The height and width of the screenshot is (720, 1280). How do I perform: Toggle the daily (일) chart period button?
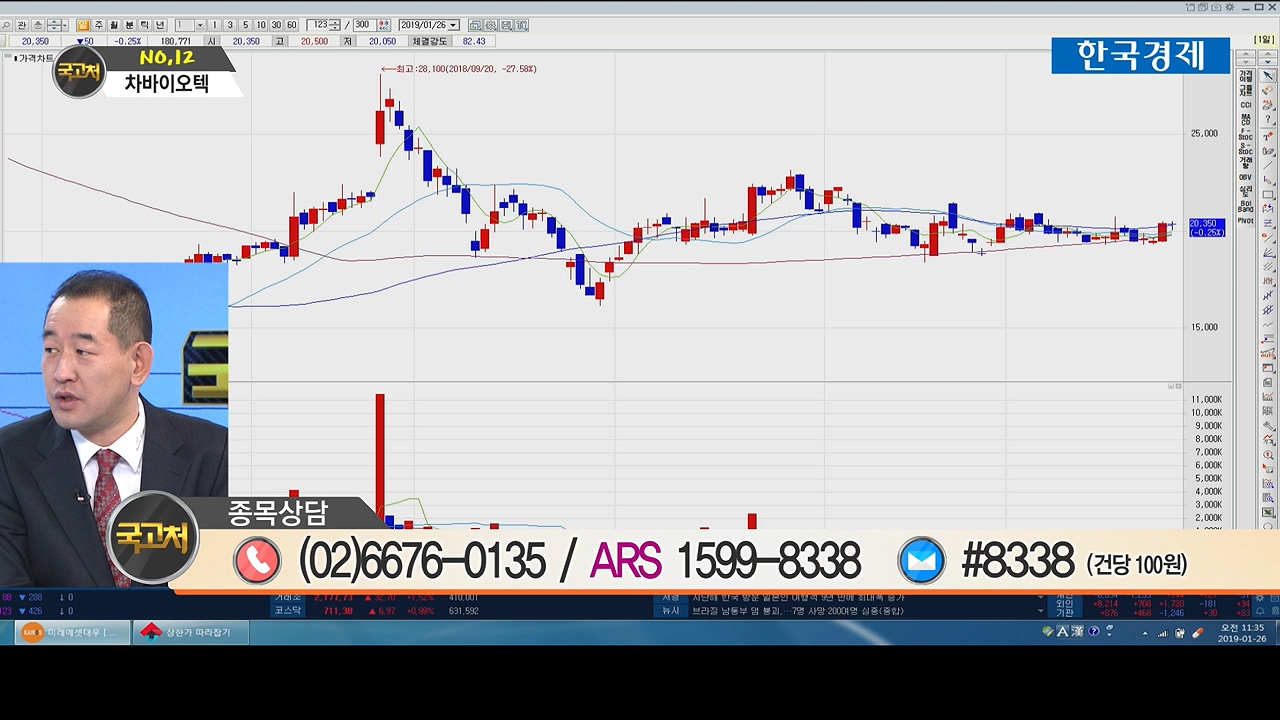83,25
